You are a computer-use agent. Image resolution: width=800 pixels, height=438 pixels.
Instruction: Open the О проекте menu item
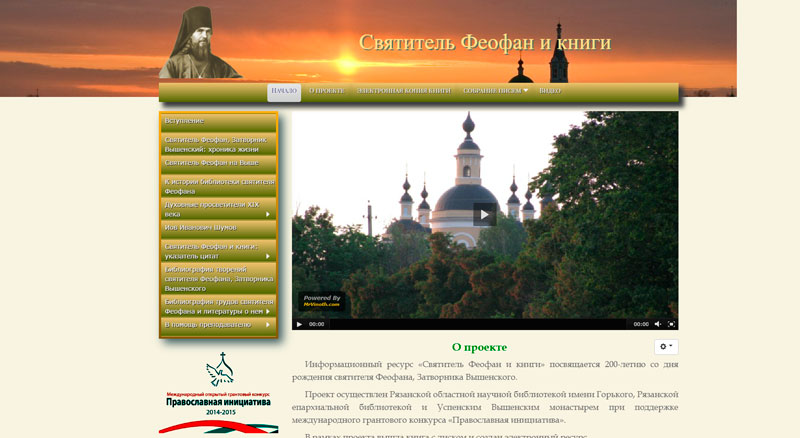tap(326, 91)
